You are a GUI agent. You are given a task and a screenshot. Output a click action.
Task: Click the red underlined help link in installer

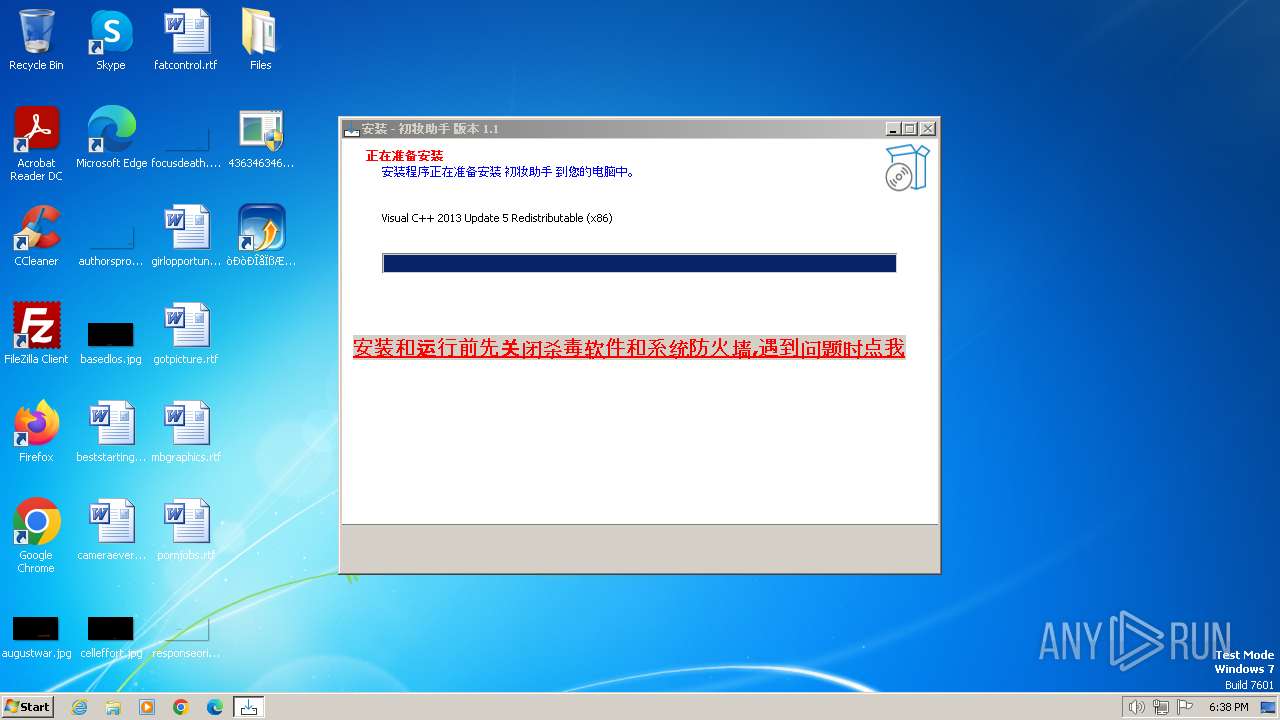pos(629,348)
